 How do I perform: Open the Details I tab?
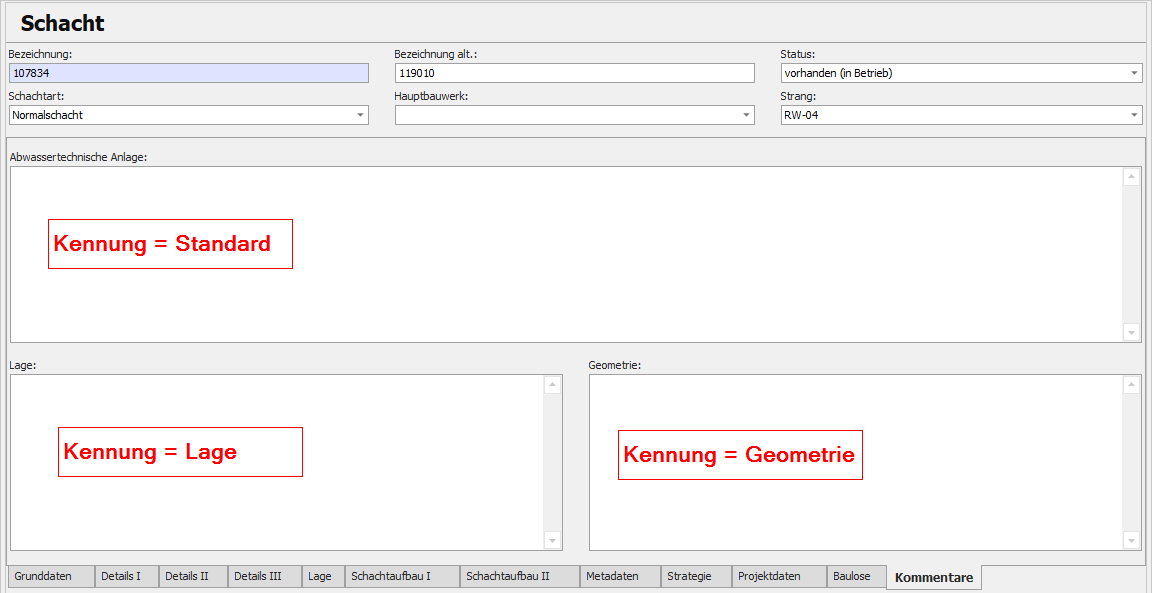coord(121,576)
